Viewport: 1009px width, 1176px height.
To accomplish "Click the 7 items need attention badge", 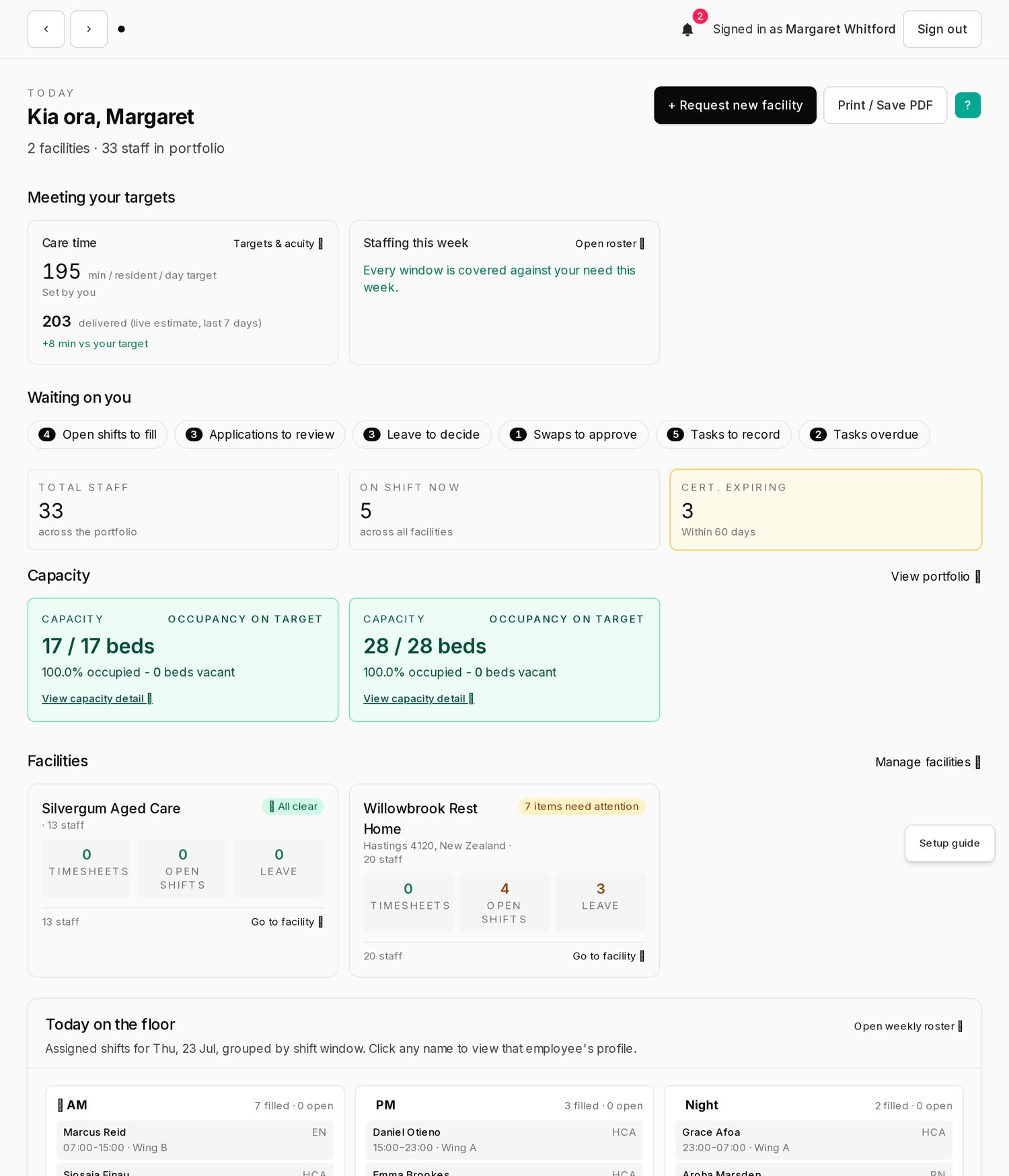I will [x=582, y=807].
